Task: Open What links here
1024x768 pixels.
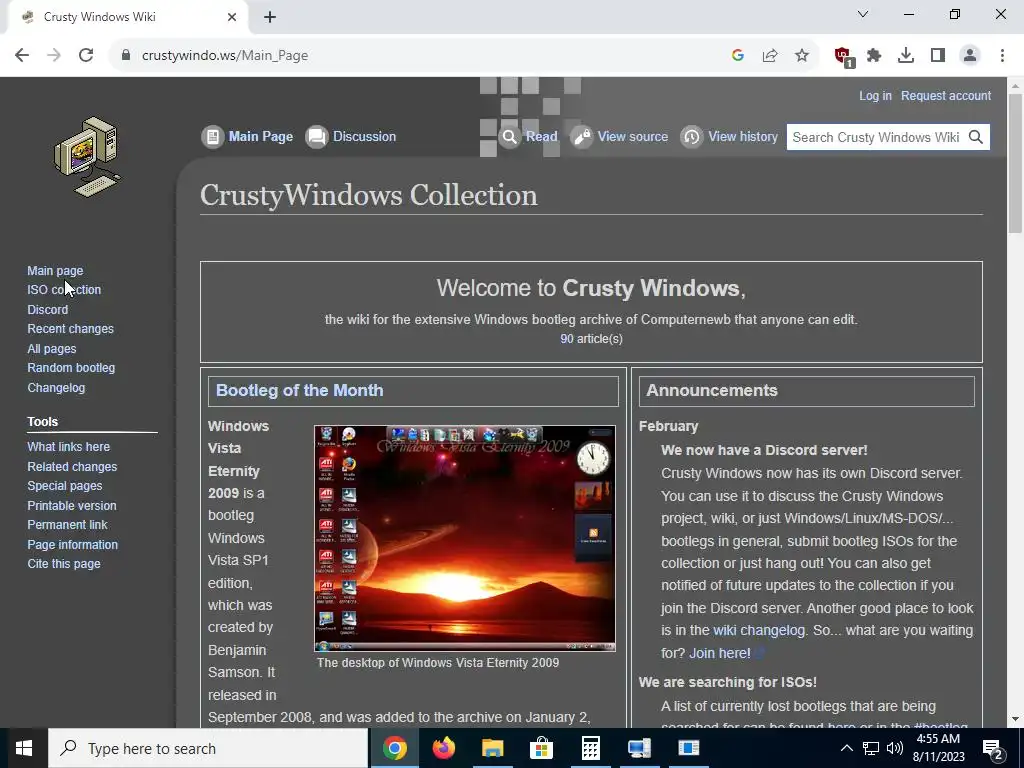Action: coord(68,447)
